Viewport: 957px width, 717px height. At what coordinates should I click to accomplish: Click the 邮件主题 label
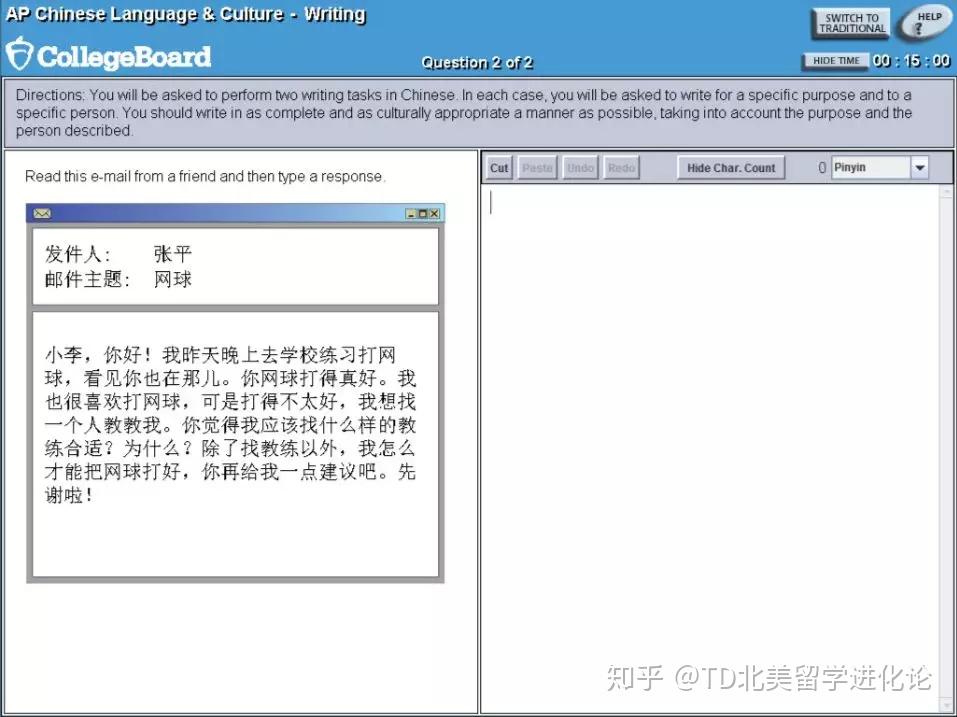(x=87, y=279)
